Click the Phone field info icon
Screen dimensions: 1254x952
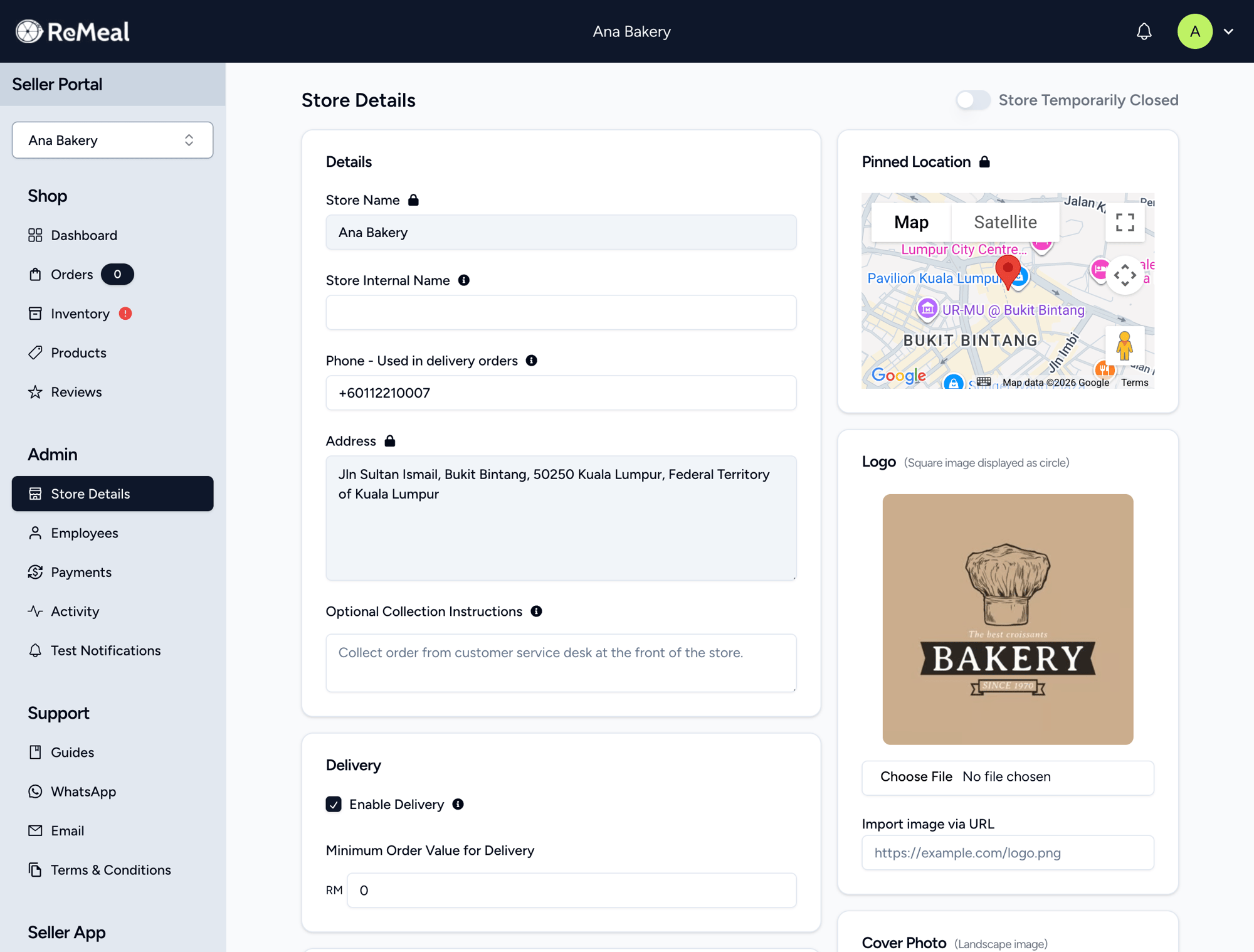(532, 361)
